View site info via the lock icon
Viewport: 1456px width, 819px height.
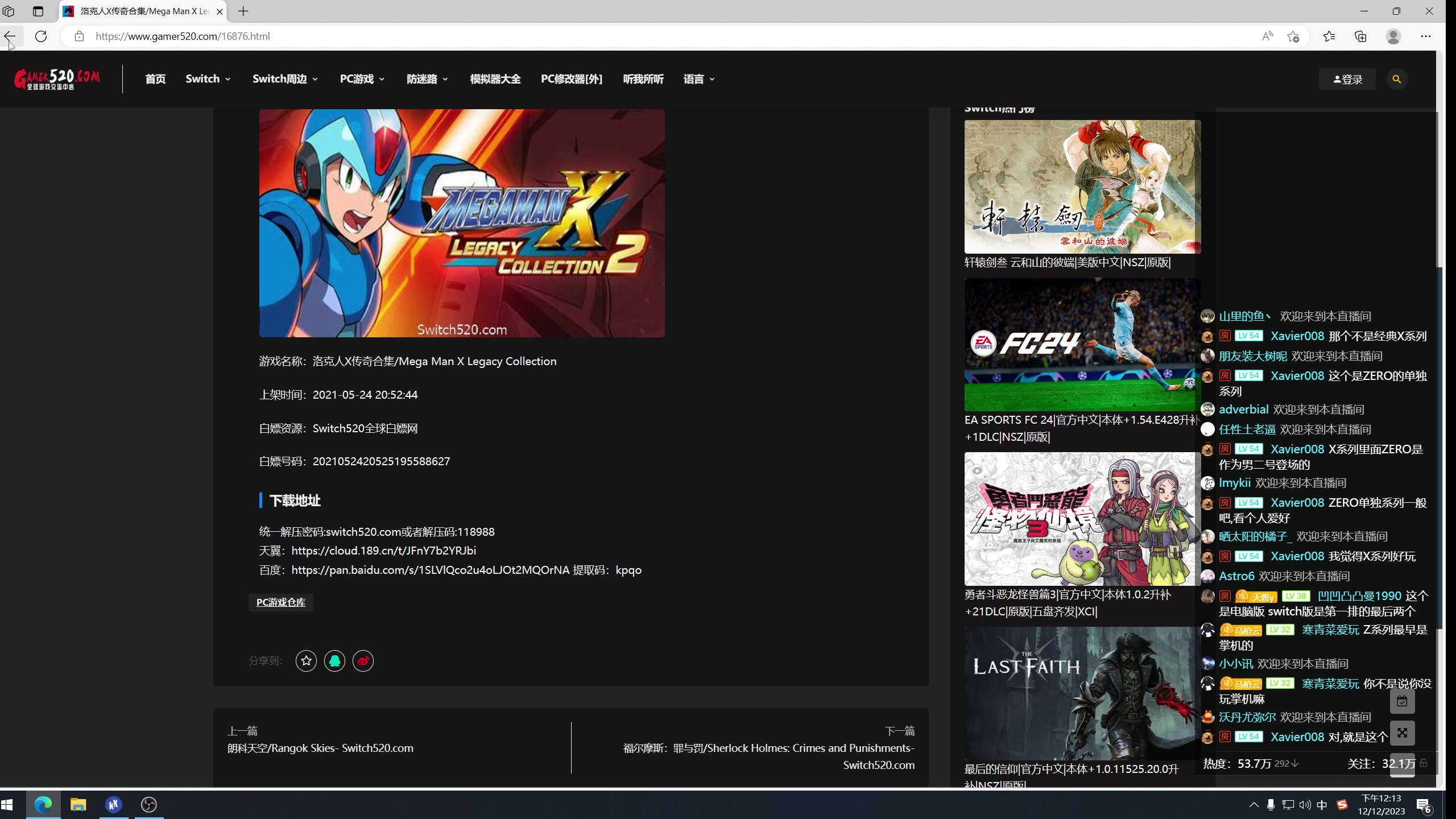tap(79, 36)
